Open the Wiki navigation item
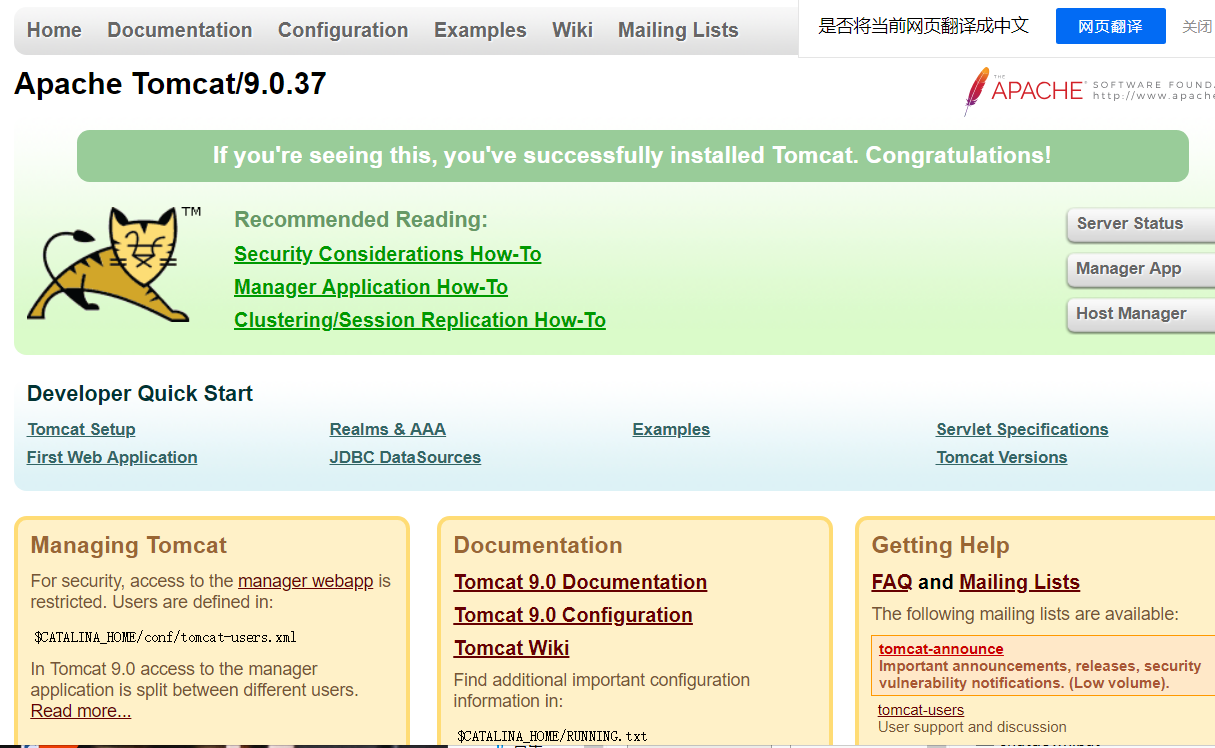The width and height of the screenshot is (1215, 748). click(572, 30)
